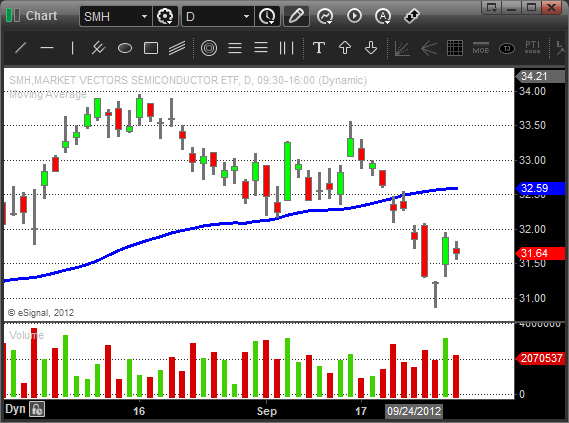569x423 pixels.
Task: Select the Text annotation tool
Action: [x=319, y=48]
